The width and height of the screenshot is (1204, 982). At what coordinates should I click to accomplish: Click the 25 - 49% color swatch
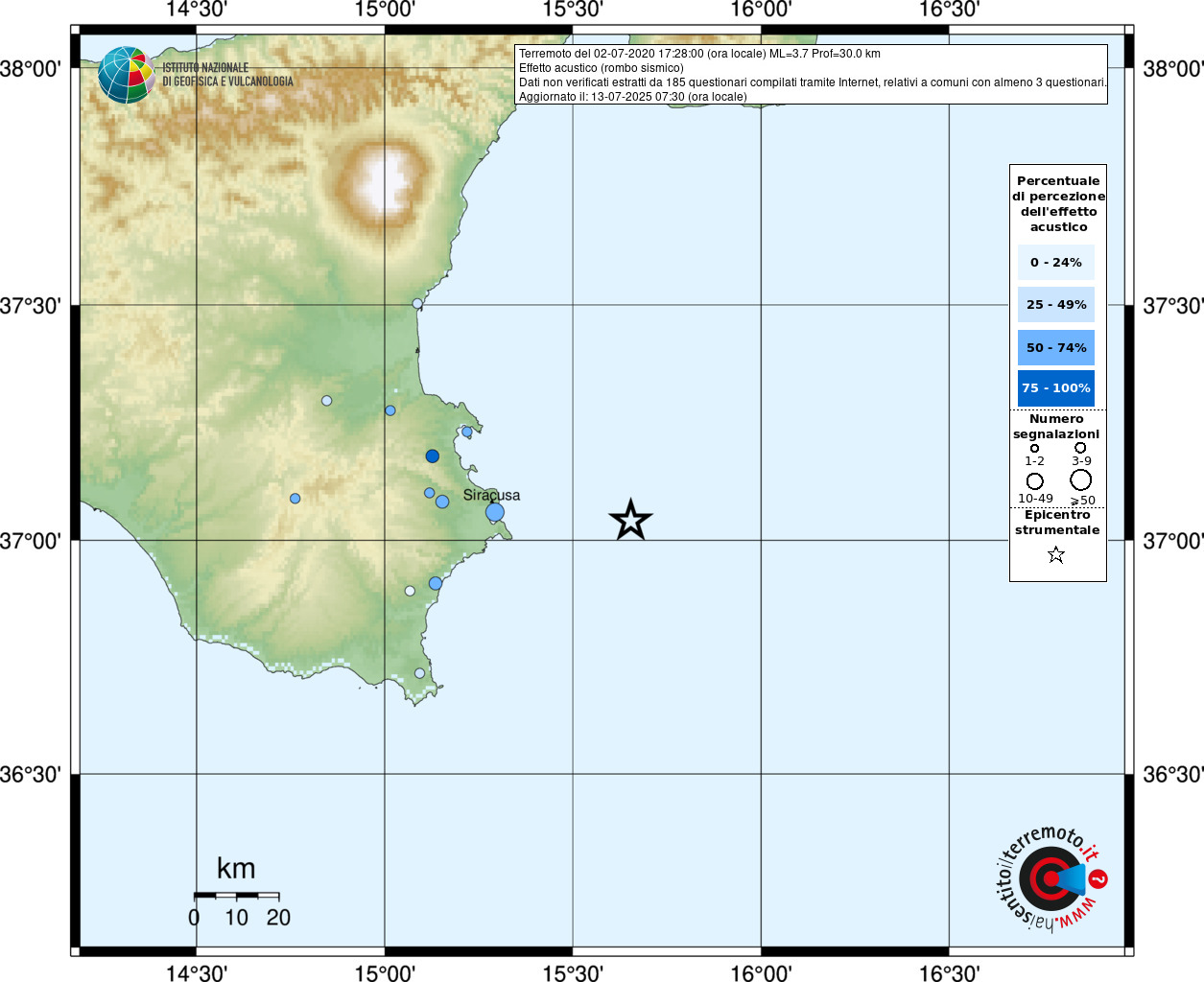1056,304
